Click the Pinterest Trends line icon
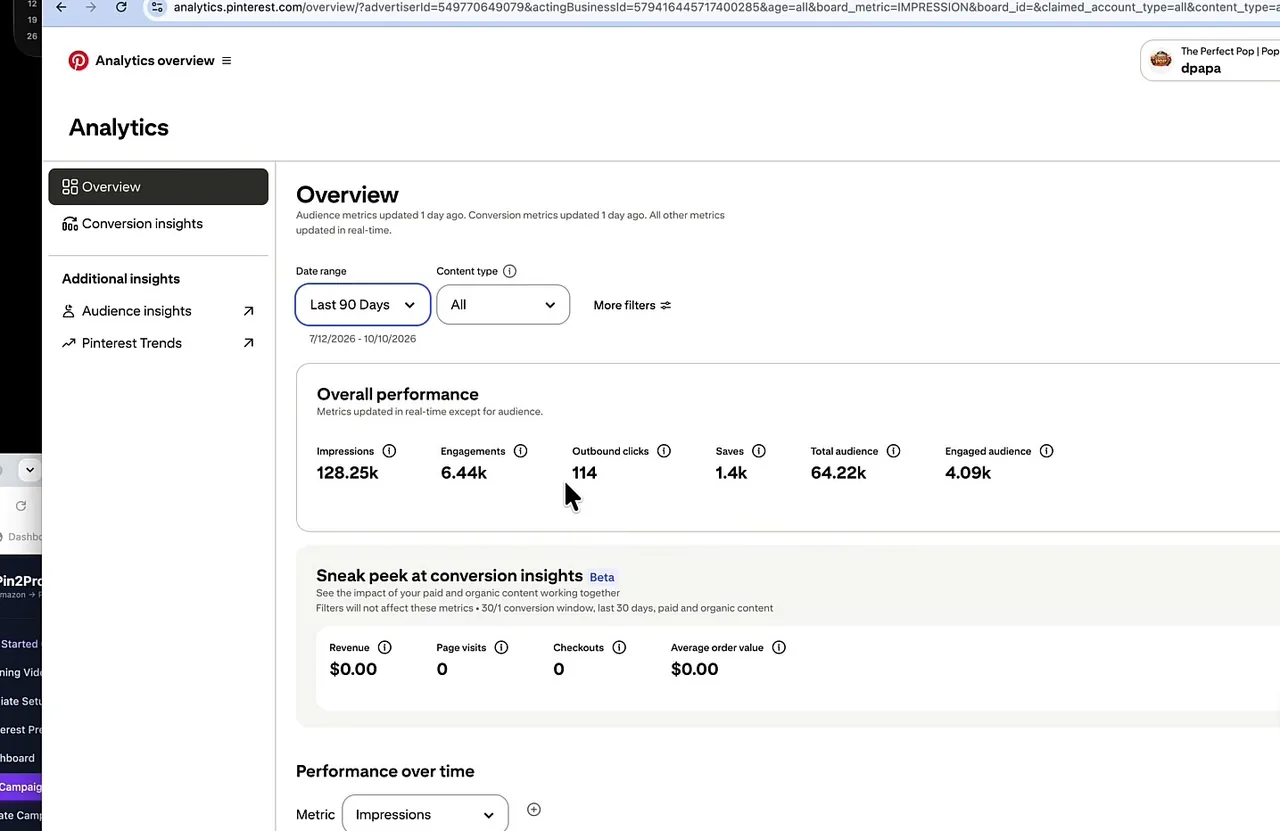 tap(69, 343)
